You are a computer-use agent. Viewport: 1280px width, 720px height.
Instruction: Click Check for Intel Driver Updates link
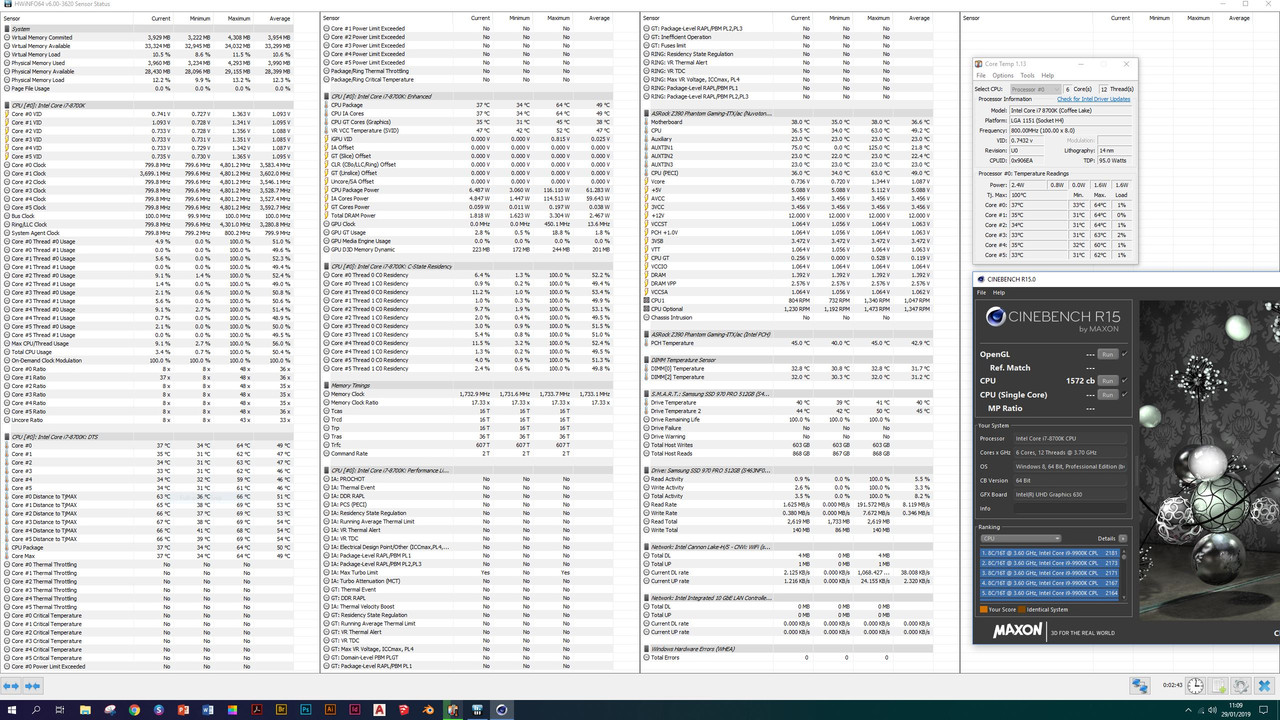pyautogui.click(x=1093, y=99)
